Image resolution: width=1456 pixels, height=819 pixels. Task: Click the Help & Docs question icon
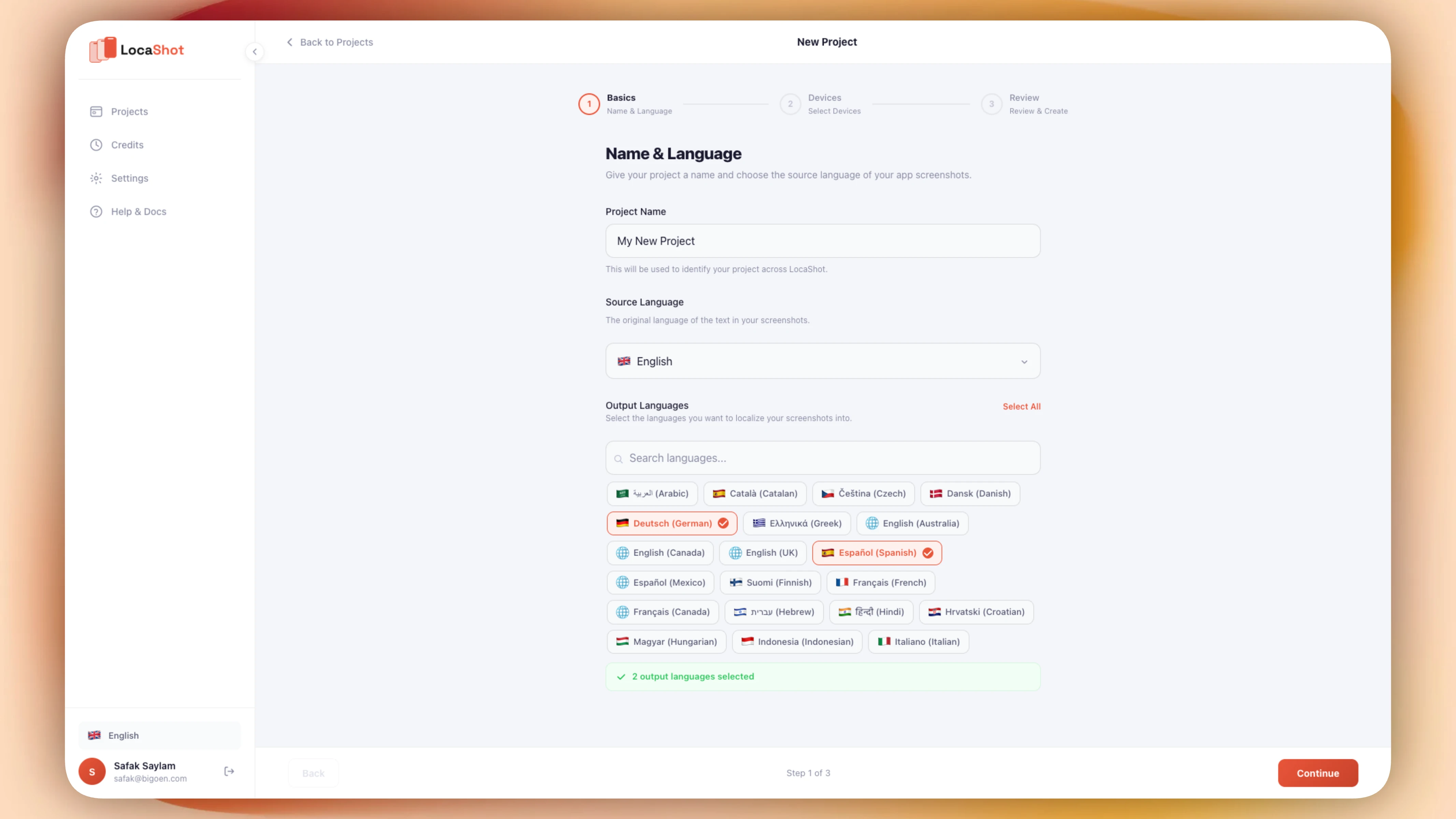(96, 211)
